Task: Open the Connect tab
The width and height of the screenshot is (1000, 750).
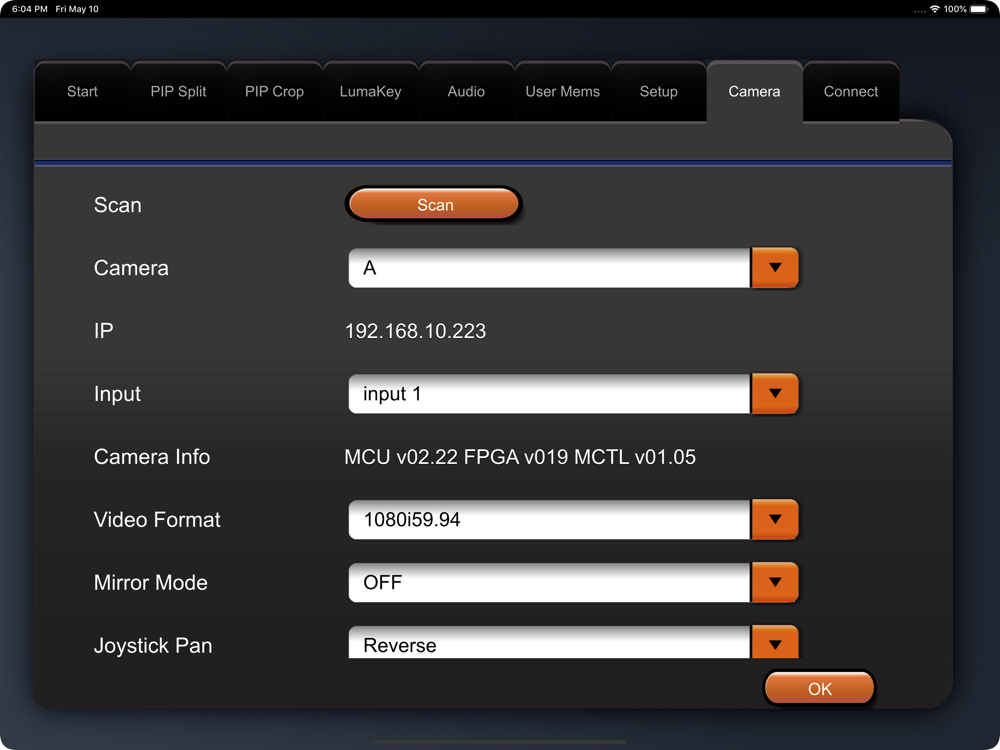Action: coord(851,92)
